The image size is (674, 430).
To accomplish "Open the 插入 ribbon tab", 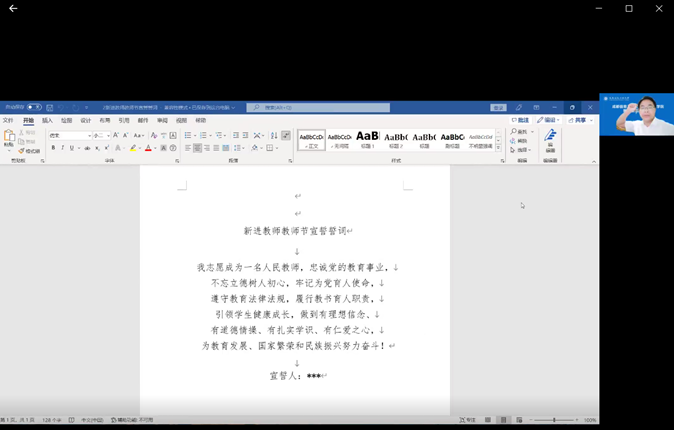I will pos(47,120).
